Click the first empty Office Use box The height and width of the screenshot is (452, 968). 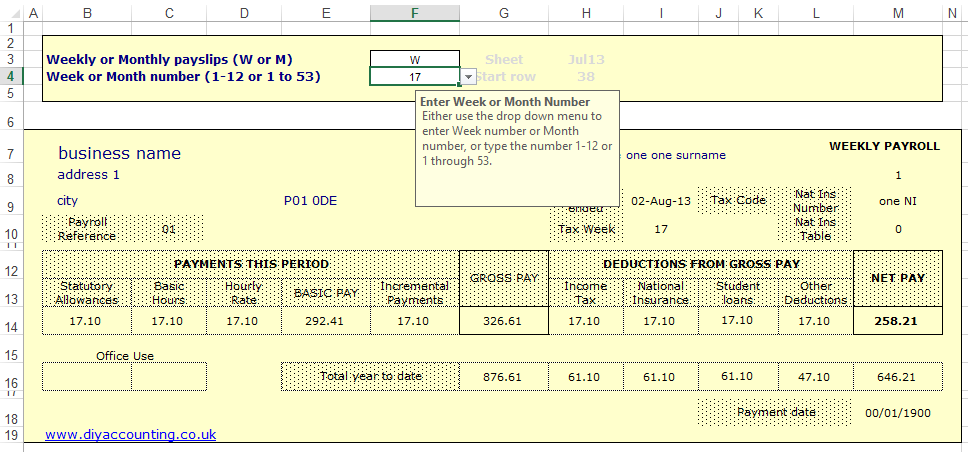click(87, 377)
